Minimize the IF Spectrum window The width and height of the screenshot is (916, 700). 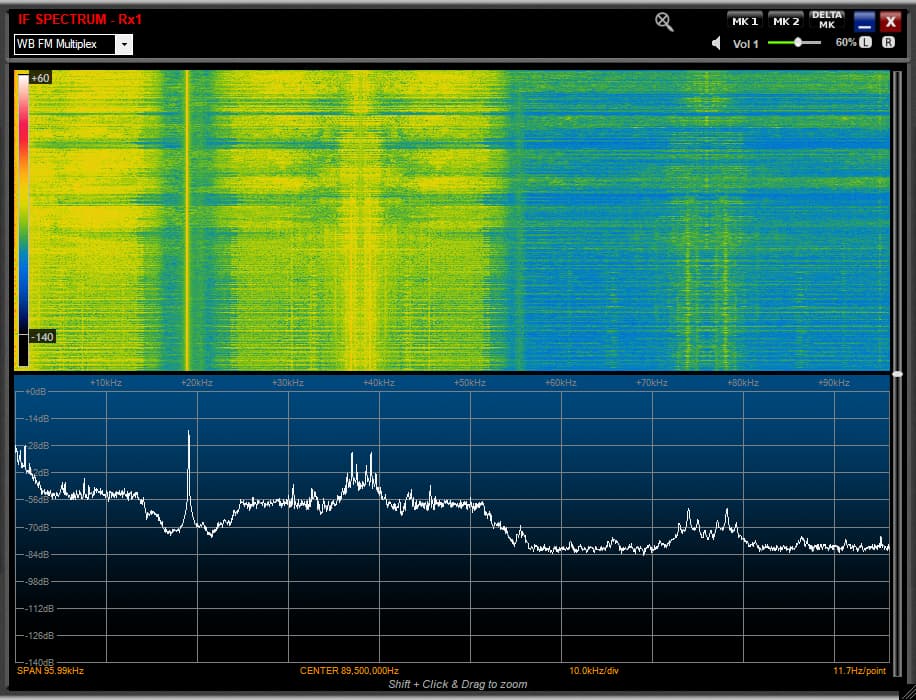pyautogui.click(x=864, y=22)
